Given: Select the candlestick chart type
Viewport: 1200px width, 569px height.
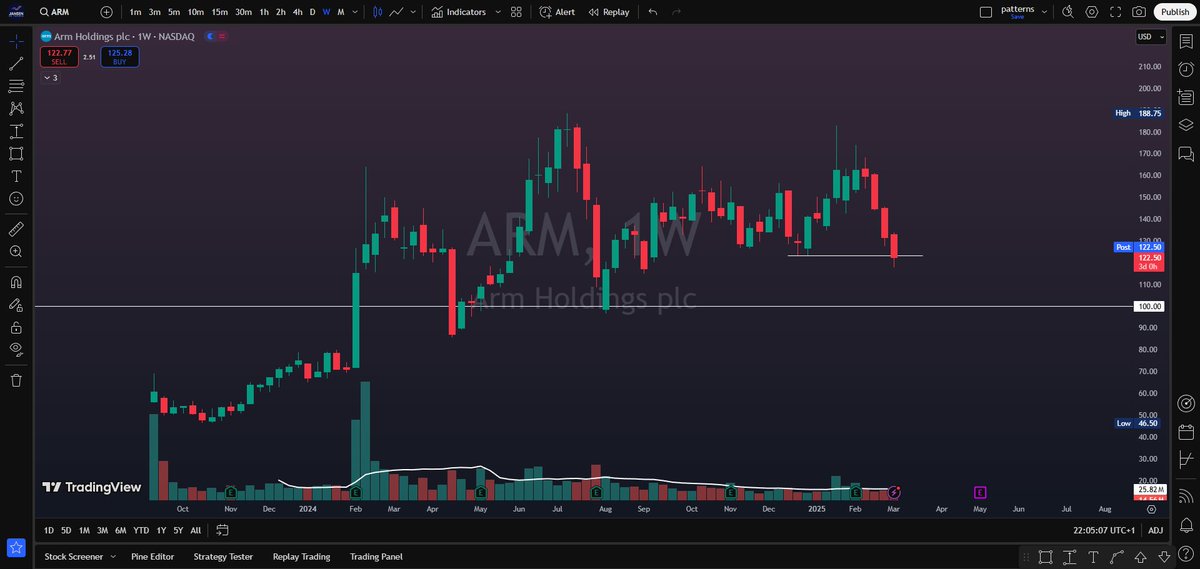Looking at the screenshot, I should pos(377,12).
